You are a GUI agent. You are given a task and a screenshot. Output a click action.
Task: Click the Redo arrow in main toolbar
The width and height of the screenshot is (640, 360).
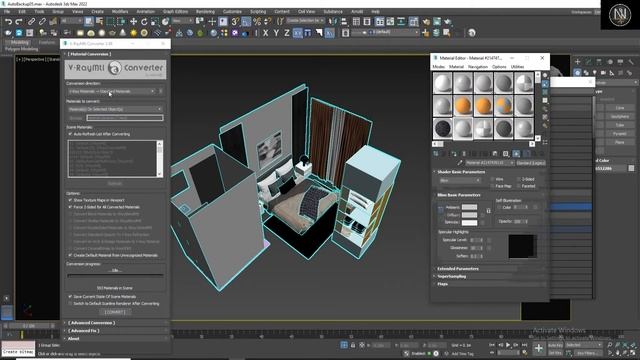point(18,22)
